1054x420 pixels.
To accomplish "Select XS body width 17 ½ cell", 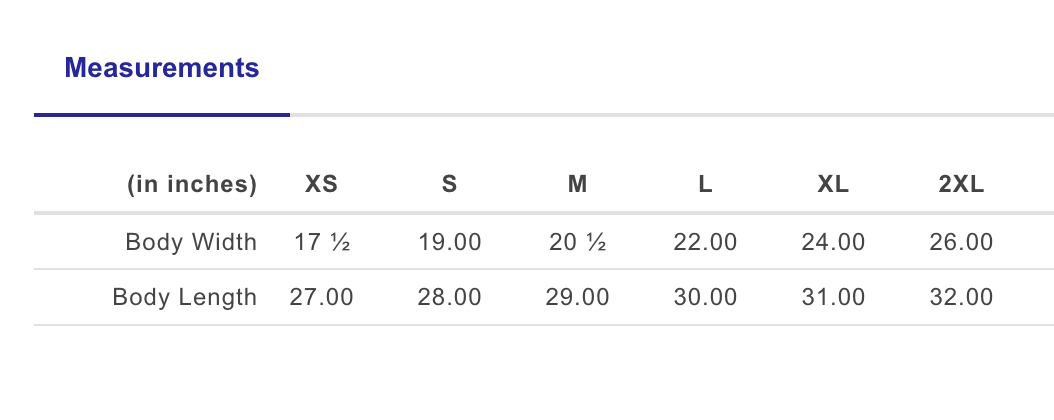I will tap(321, 242).
